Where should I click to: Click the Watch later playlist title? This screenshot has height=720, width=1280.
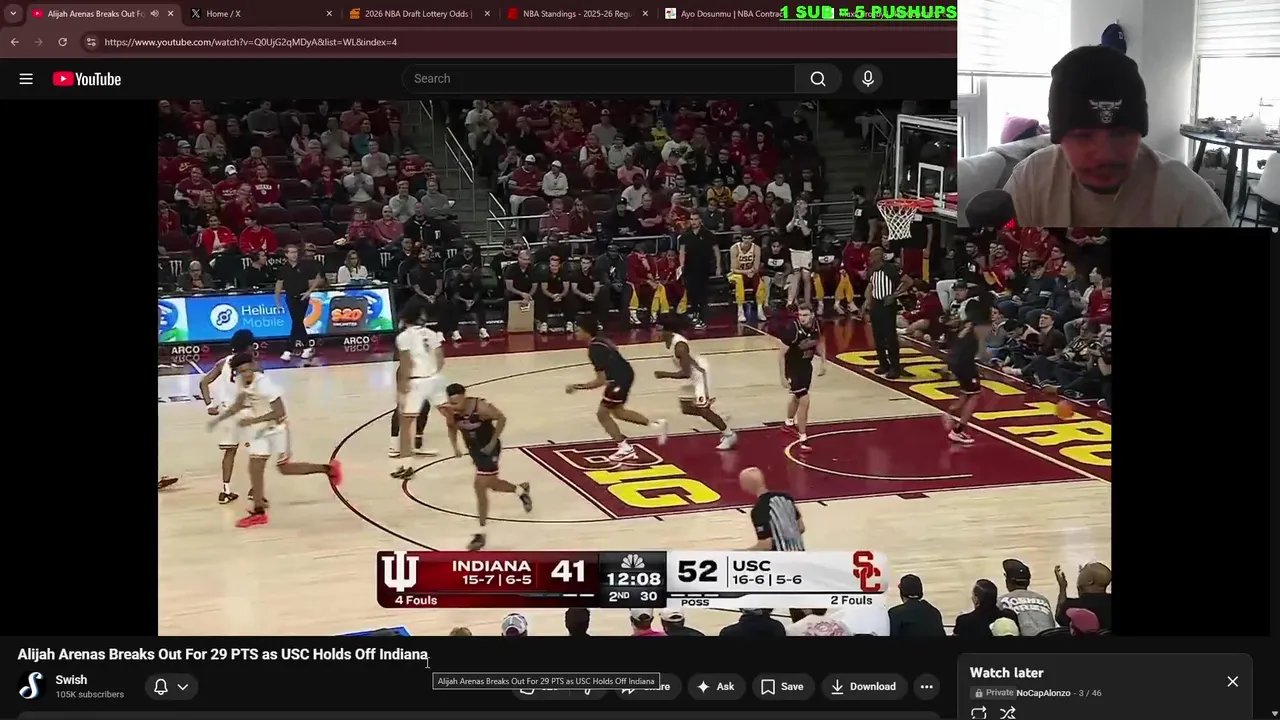click(1007, 673)
